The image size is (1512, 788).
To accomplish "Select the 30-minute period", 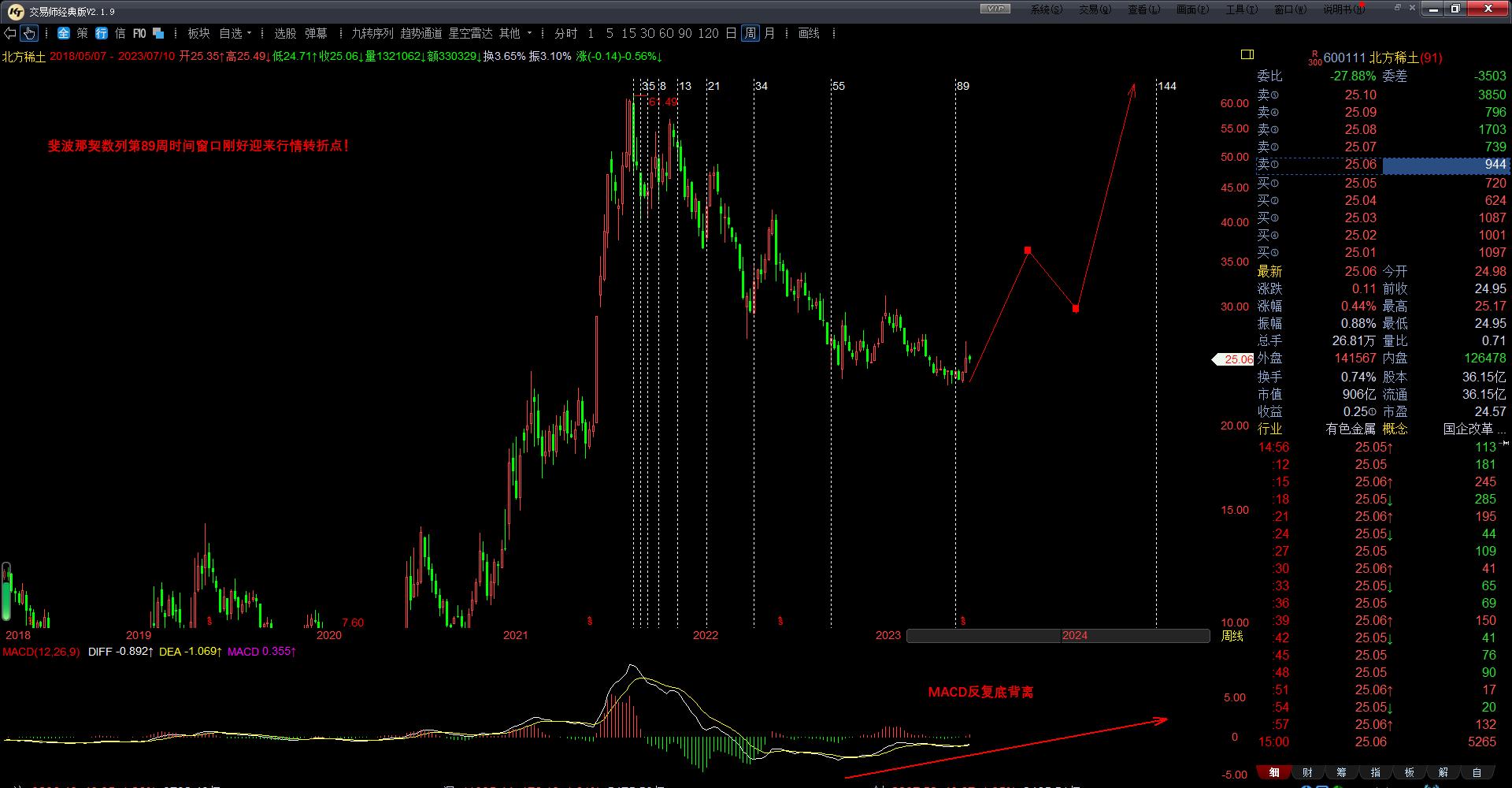I will pos(647,33).
